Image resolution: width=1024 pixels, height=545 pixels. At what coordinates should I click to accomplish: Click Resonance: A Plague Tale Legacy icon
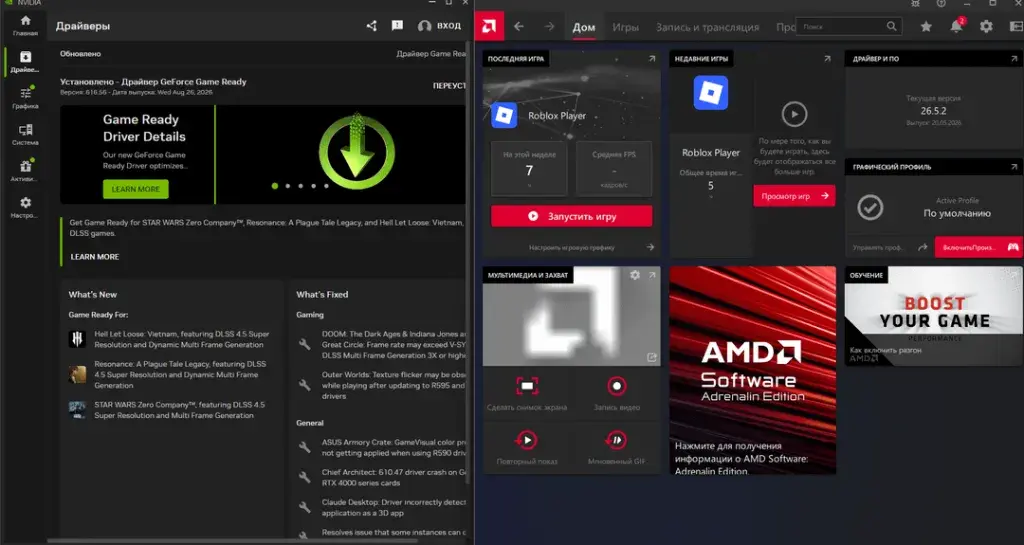pos(77,374)
